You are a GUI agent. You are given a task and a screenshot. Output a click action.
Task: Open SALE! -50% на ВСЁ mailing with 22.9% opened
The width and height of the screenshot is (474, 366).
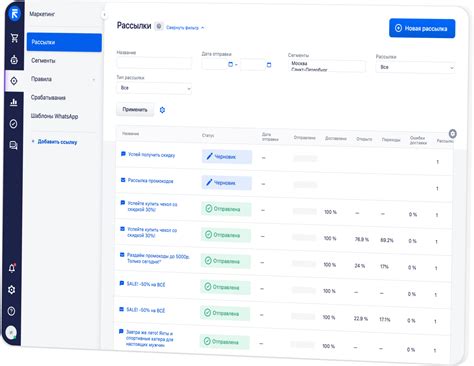[x=146, y=310]
